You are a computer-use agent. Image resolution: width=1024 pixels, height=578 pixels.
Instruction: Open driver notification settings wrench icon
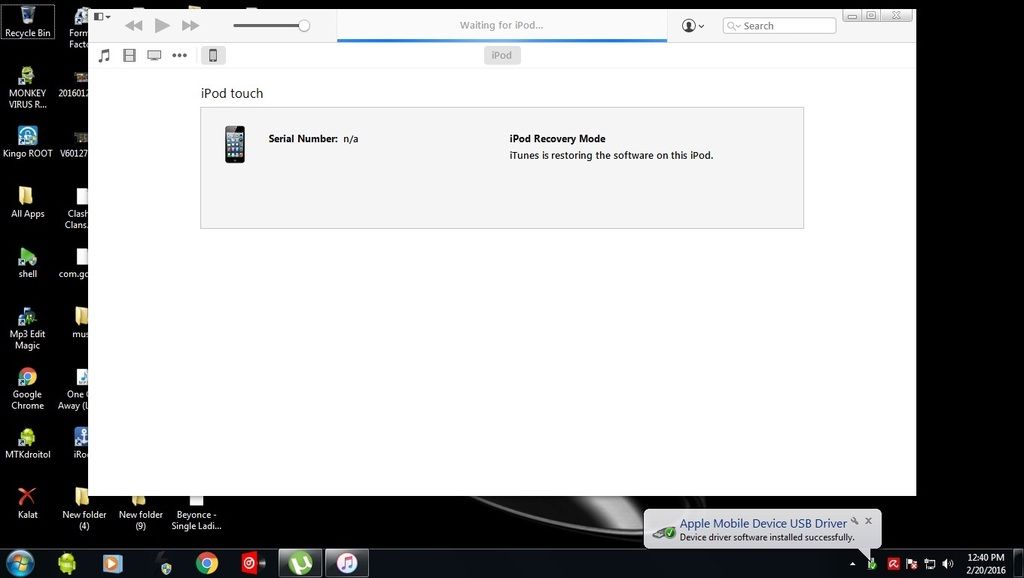click(855, 521)
